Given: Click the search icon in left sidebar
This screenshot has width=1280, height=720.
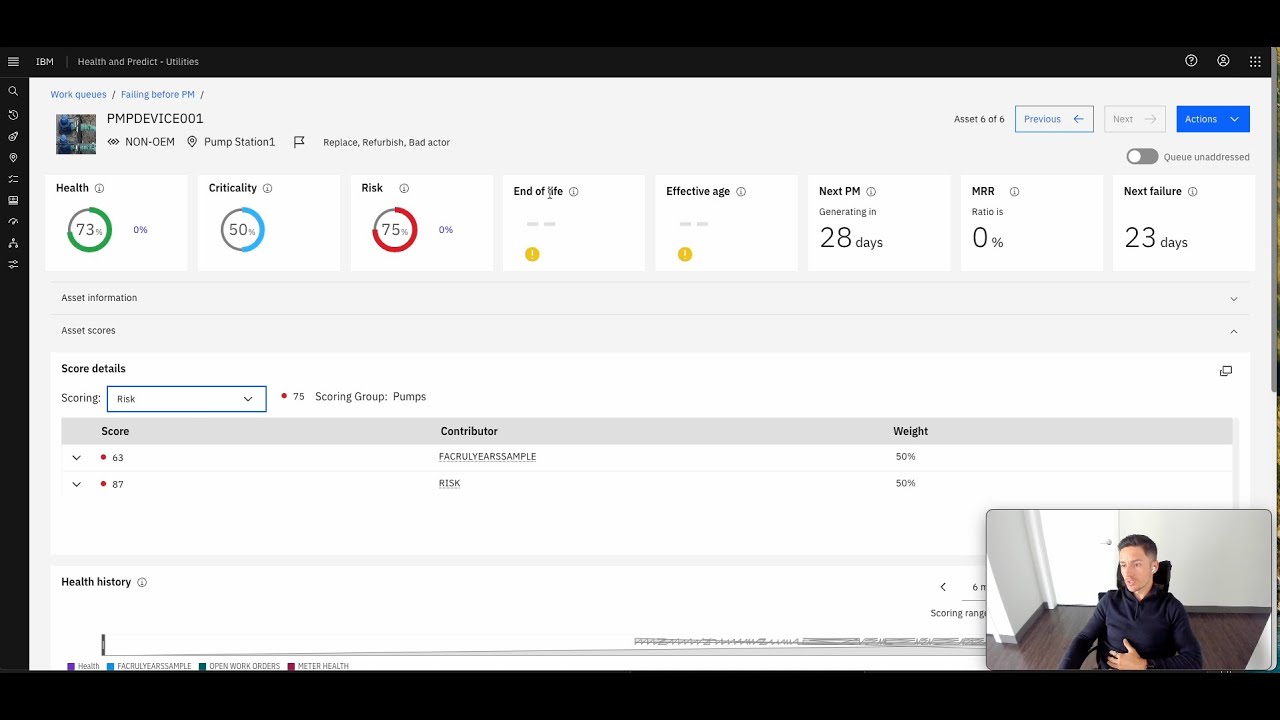Looking at the screenshot, I should click(13, 91).
